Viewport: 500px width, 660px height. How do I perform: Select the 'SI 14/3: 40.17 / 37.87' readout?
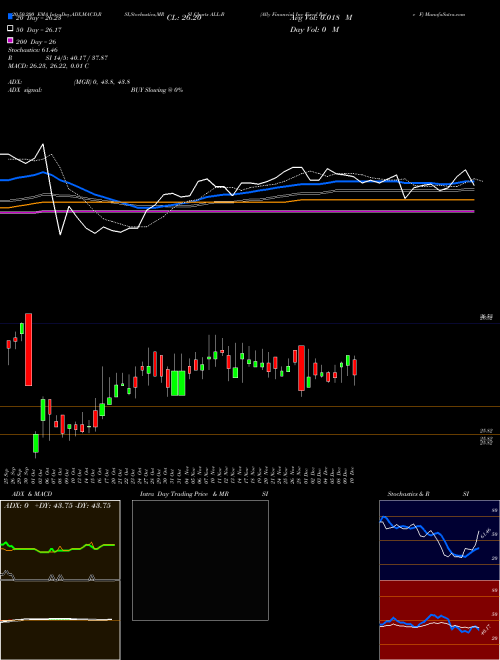(x=77, y=58)
